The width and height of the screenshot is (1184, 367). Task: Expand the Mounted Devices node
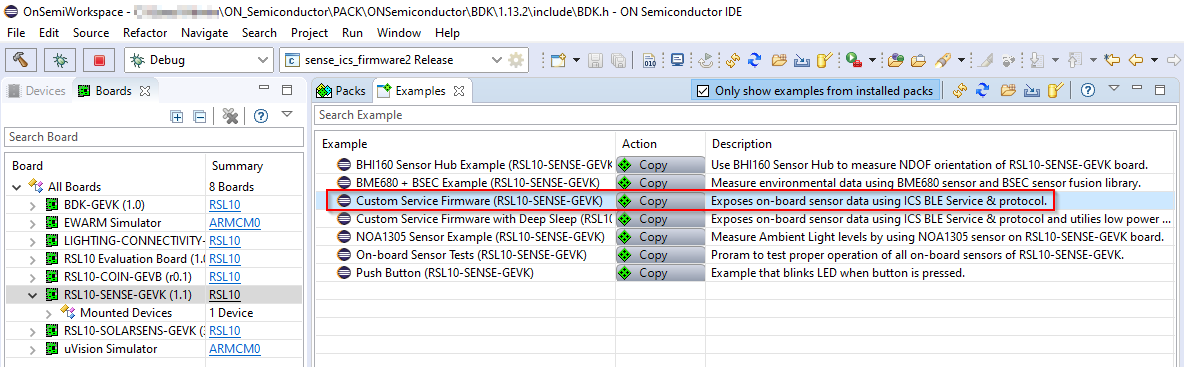(49, 313)
